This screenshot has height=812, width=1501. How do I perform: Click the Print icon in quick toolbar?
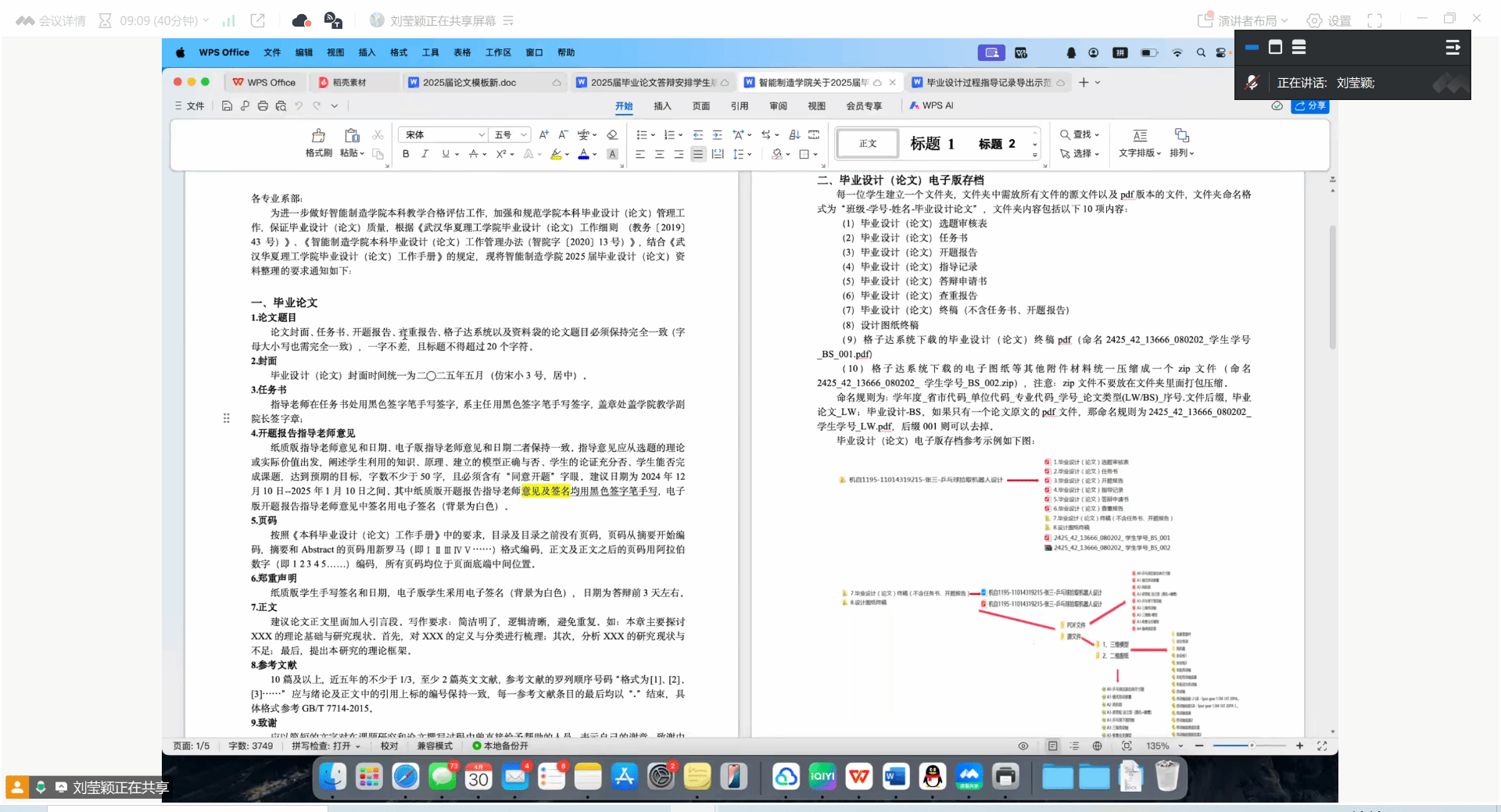(x=263, y=106)
